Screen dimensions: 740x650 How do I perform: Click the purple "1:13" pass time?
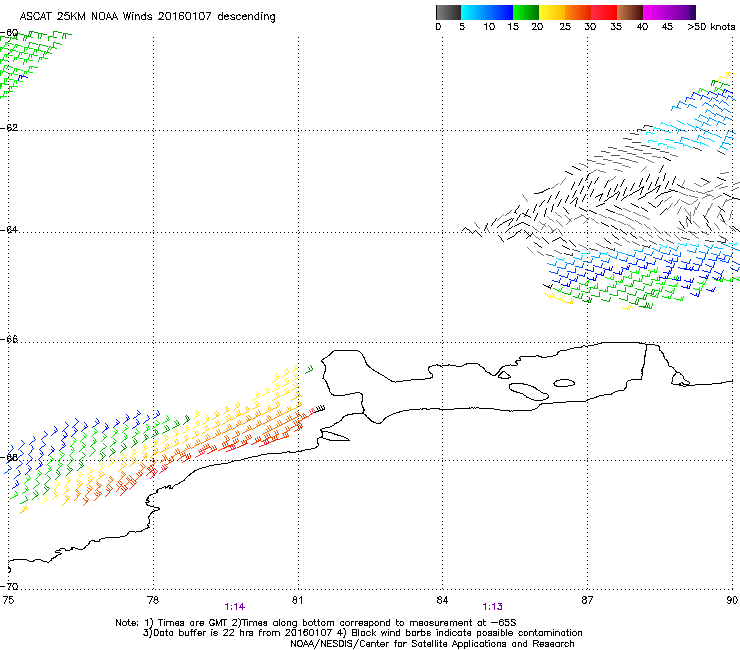492,607
